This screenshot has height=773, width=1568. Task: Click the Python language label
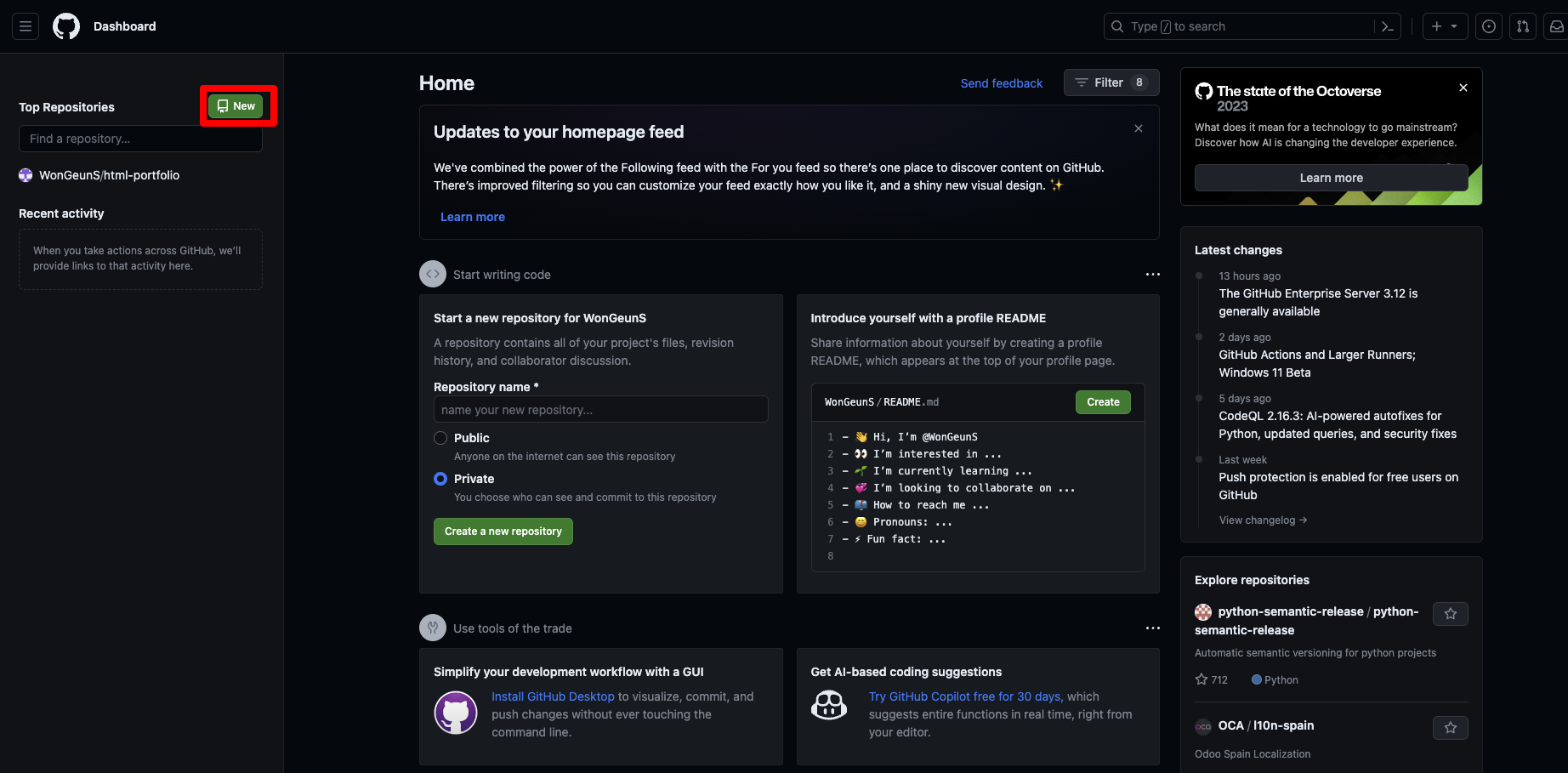pos(1275,679)
